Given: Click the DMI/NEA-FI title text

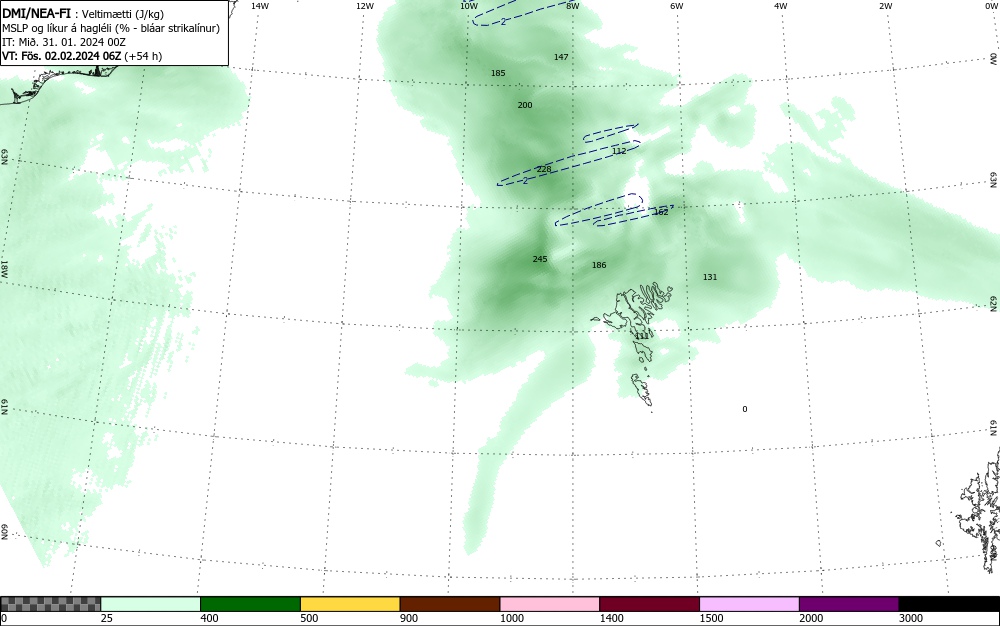Looking at the screenshot, I should (36, 13).
